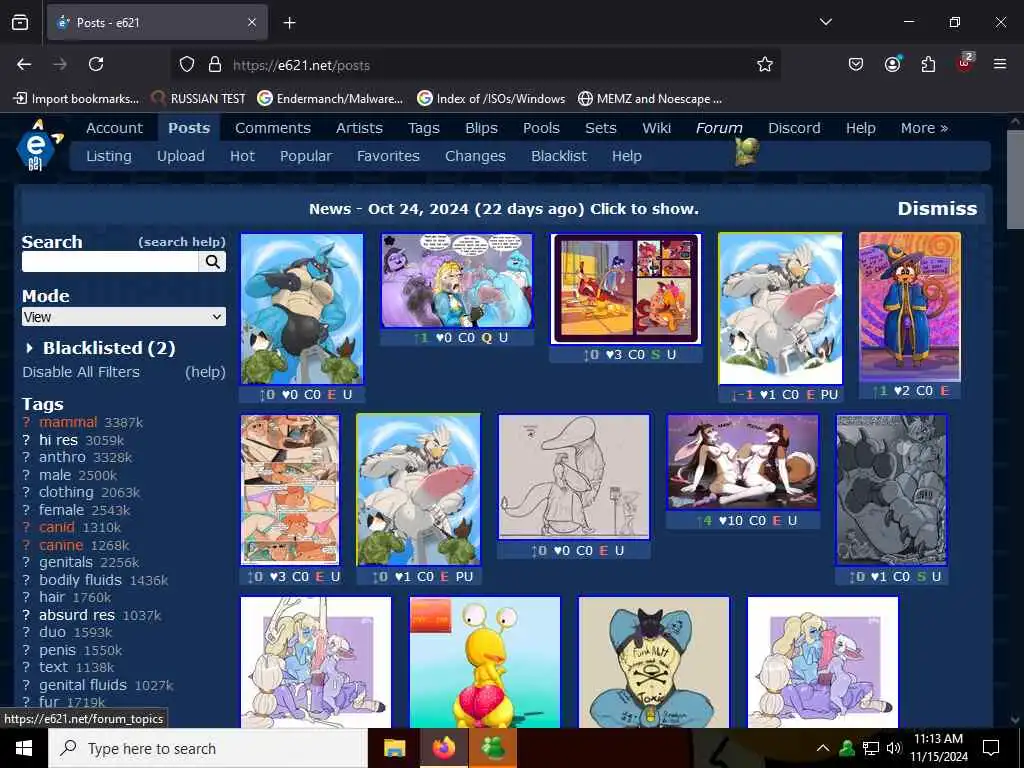Open the Blacklist sub-tab
Viewport: 1024px width, 768px height.
point(559,156)
